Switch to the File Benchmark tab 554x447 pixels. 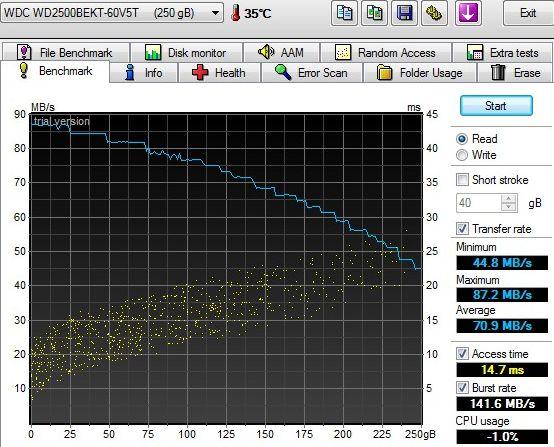click(66, 53)
